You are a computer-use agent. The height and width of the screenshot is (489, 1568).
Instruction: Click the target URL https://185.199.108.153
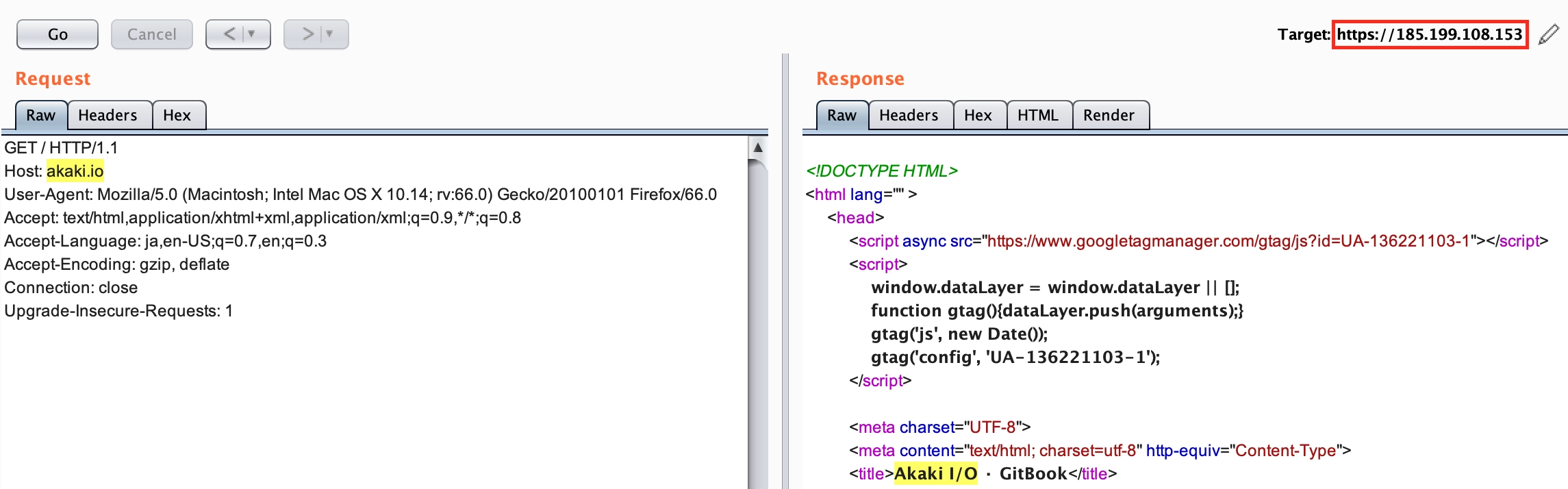pos(1429,34)
